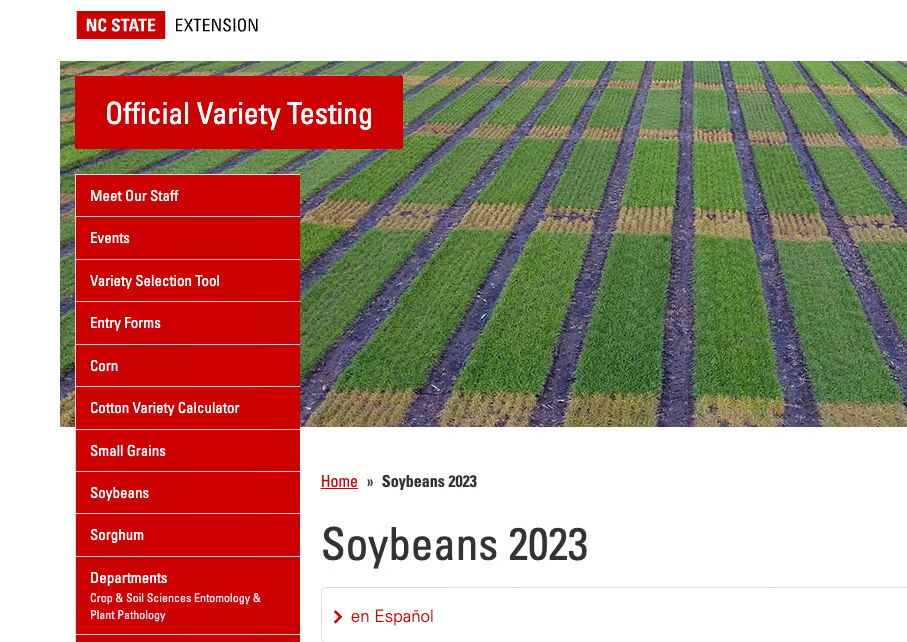The image size is (907, 642).
Task: Open Variety Selection Tool
Action: point(188,281)
